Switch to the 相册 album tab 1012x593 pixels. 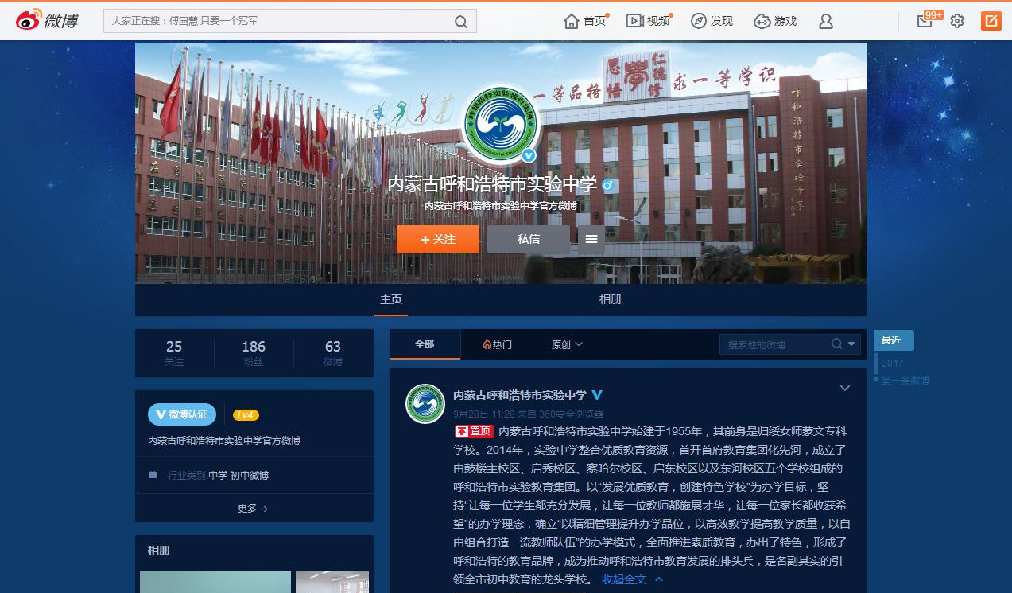(610, 299)
